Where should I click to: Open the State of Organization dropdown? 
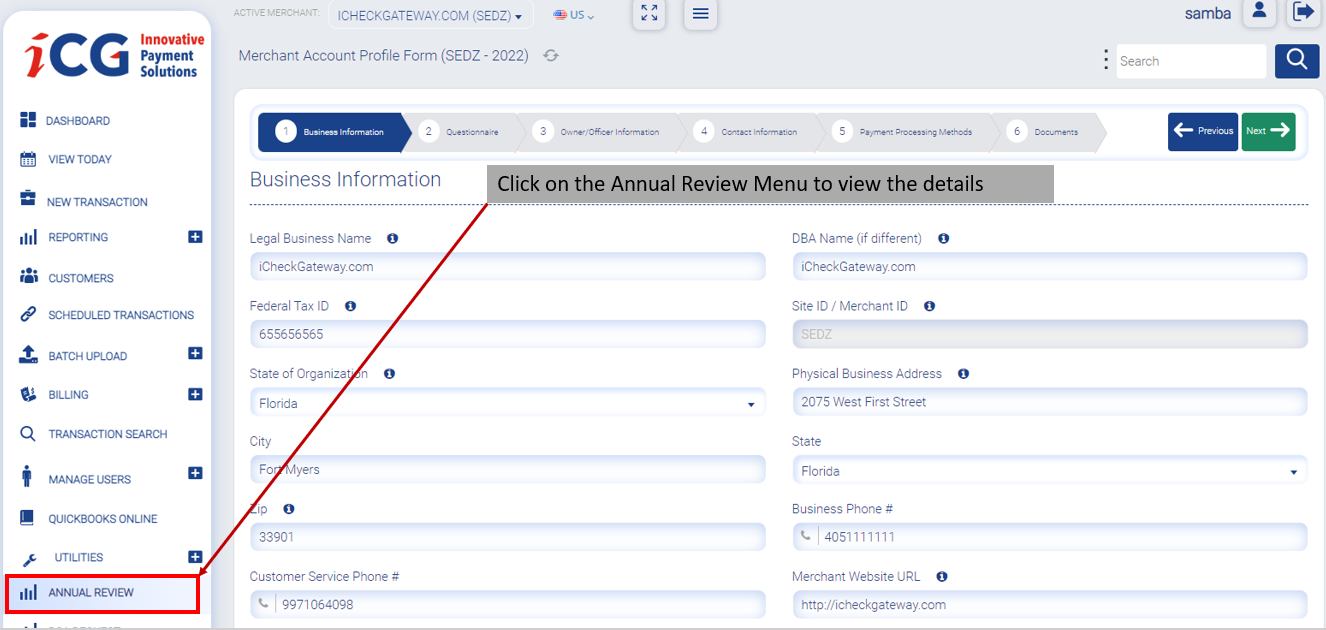tap(507, 403)
